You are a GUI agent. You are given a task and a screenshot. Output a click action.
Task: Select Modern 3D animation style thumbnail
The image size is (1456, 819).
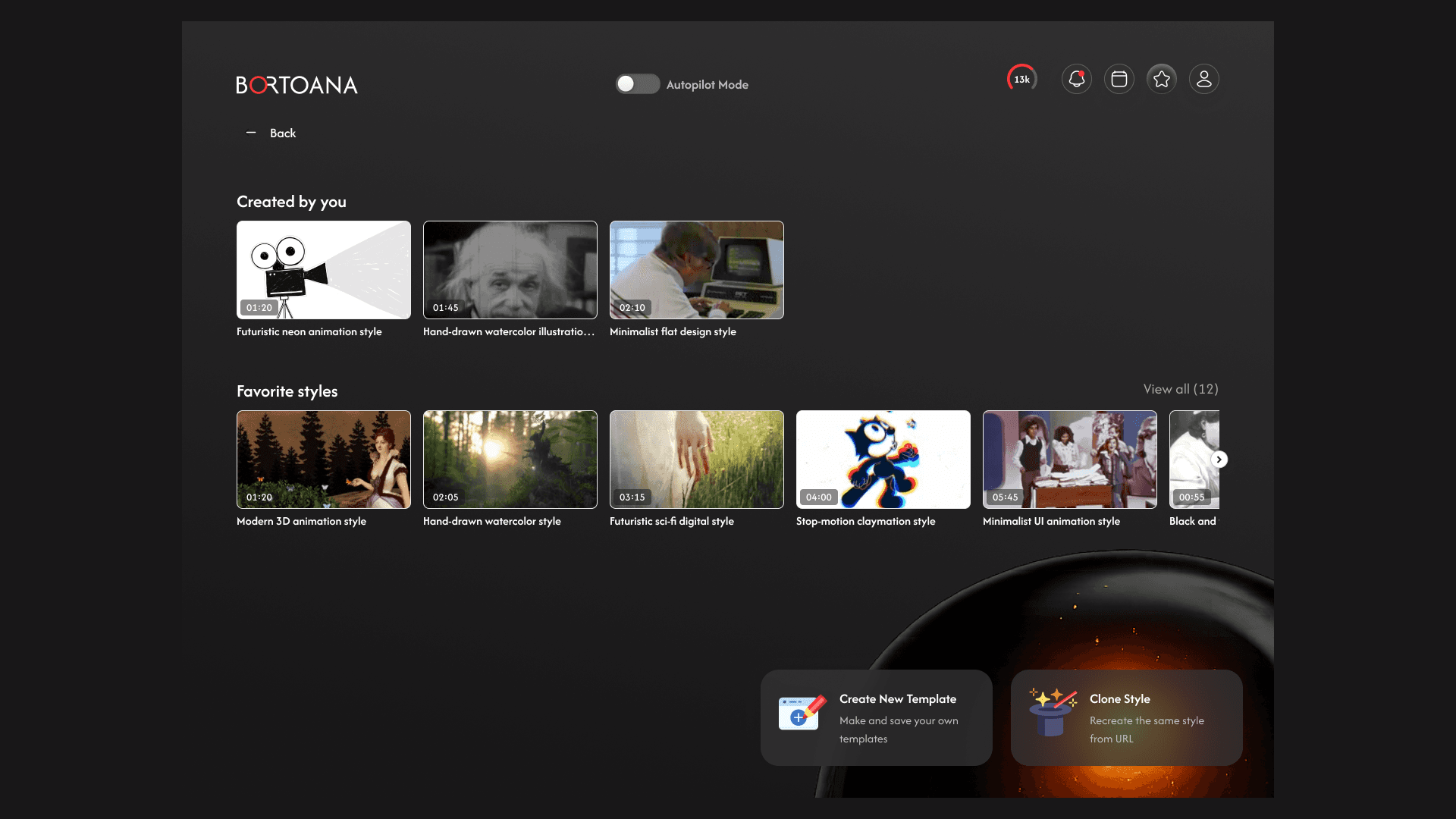pos(324,460)
